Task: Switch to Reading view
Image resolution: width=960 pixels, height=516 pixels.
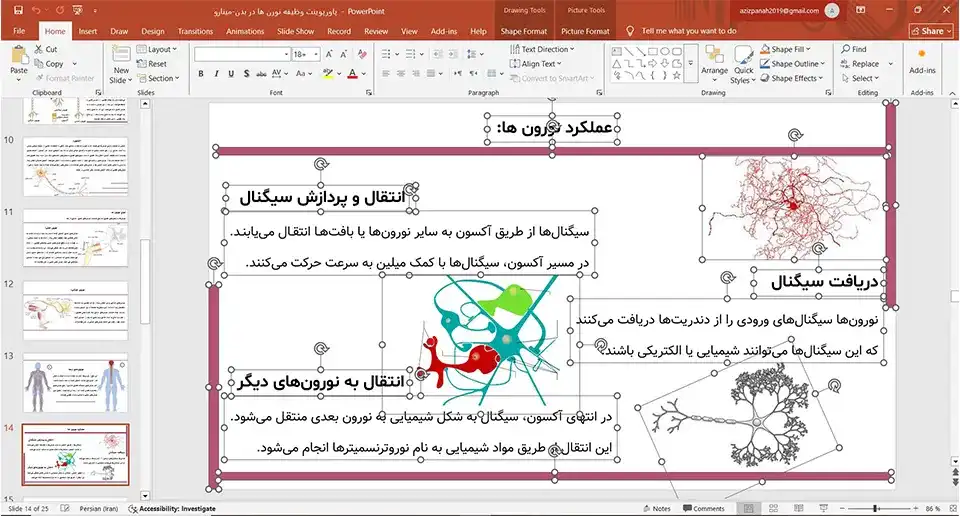Action: (x=798, y=509)
